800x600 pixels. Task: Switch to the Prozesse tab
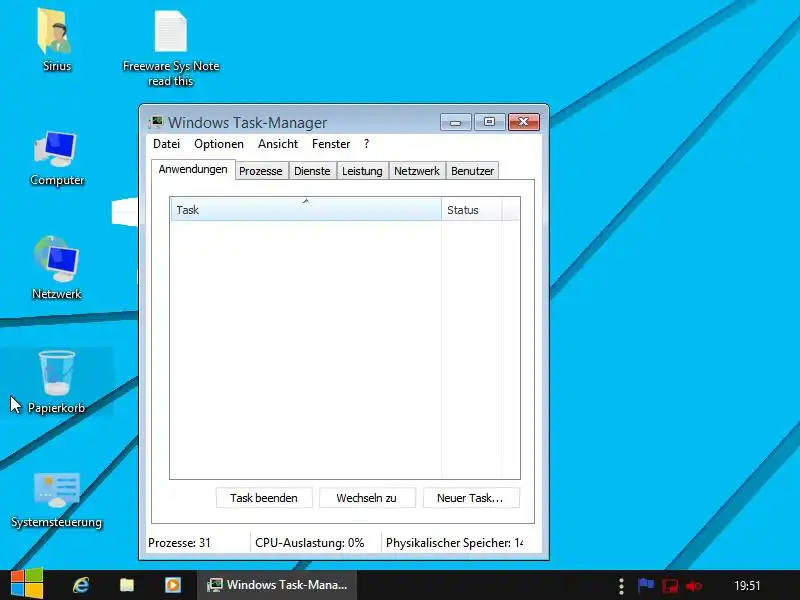261,171
